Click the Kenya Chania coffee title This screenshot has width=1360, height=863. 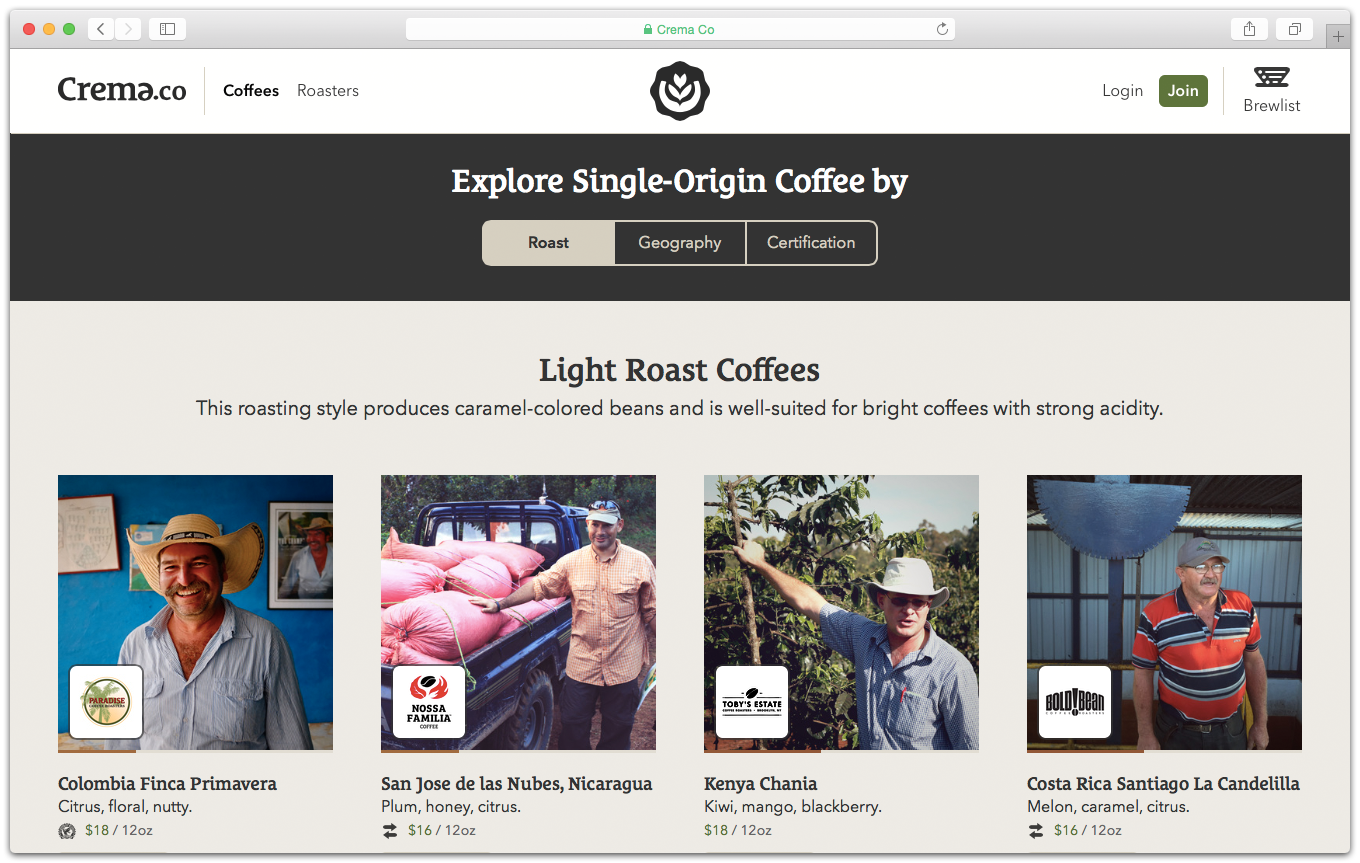pos(762,783)
